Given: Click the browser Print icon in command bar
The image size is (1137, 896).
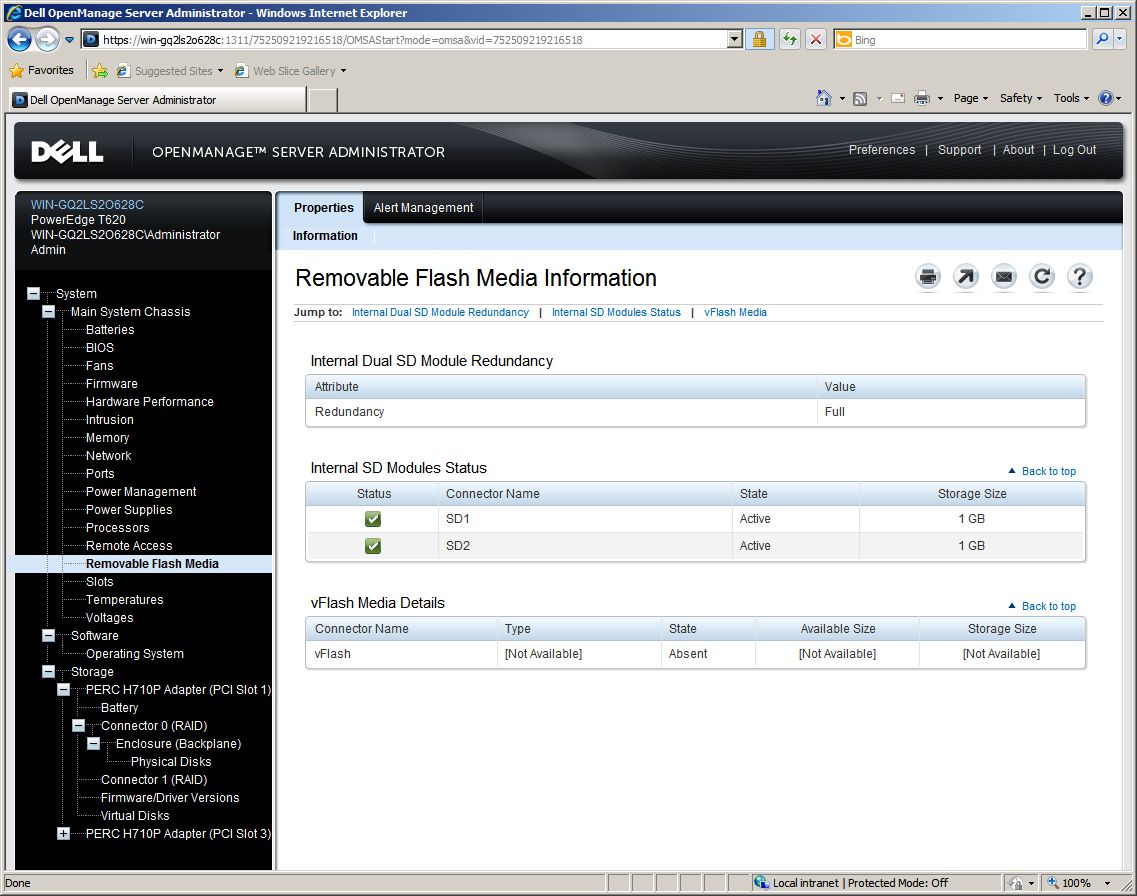Looking at the screenshot, I should pos(922,99).
